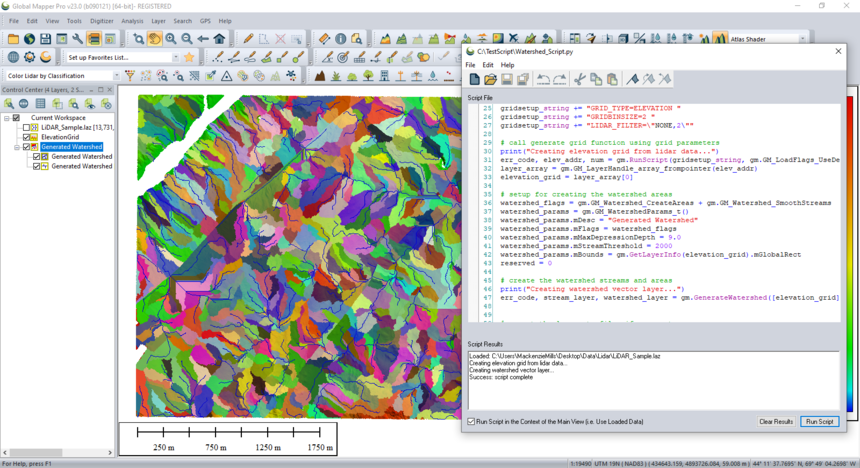The image size is (860, 468).
Task: Open Color Lidar by Classification dropdown
Action: tap(115, 75)
